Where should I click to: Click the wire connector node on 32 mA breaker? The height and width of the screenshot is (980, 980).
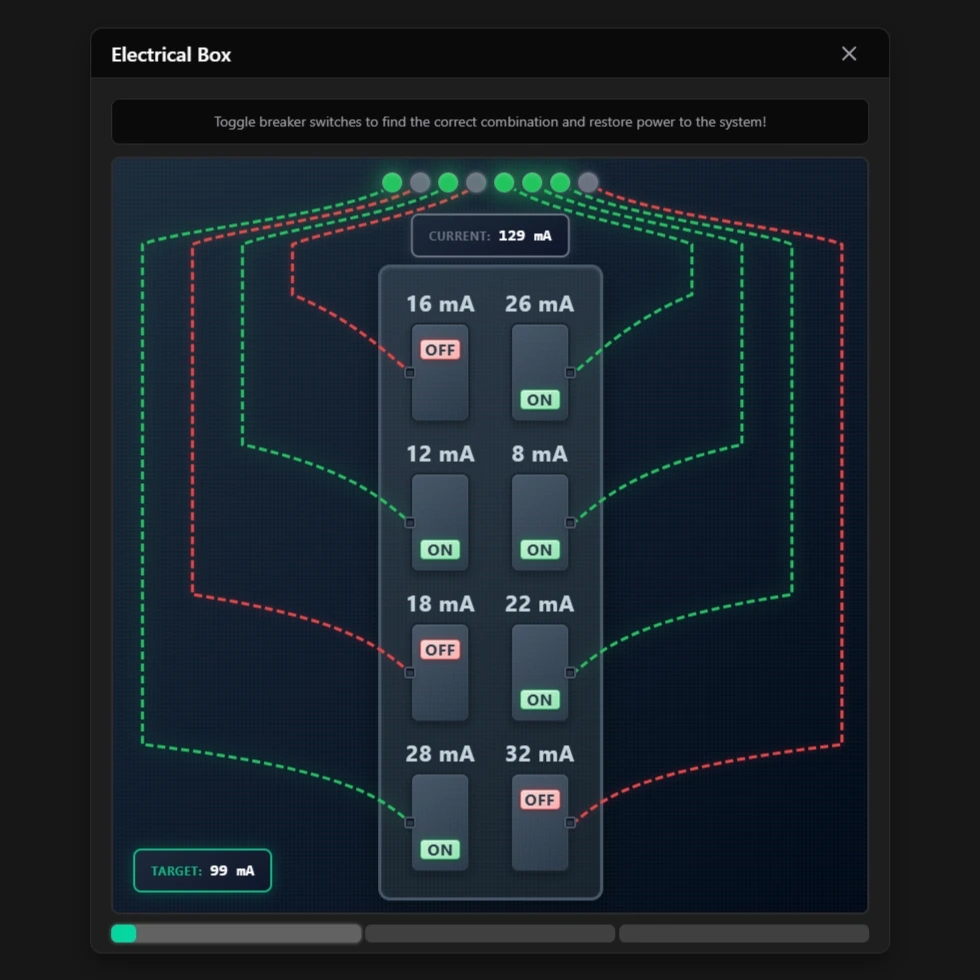tap(570, 823)
